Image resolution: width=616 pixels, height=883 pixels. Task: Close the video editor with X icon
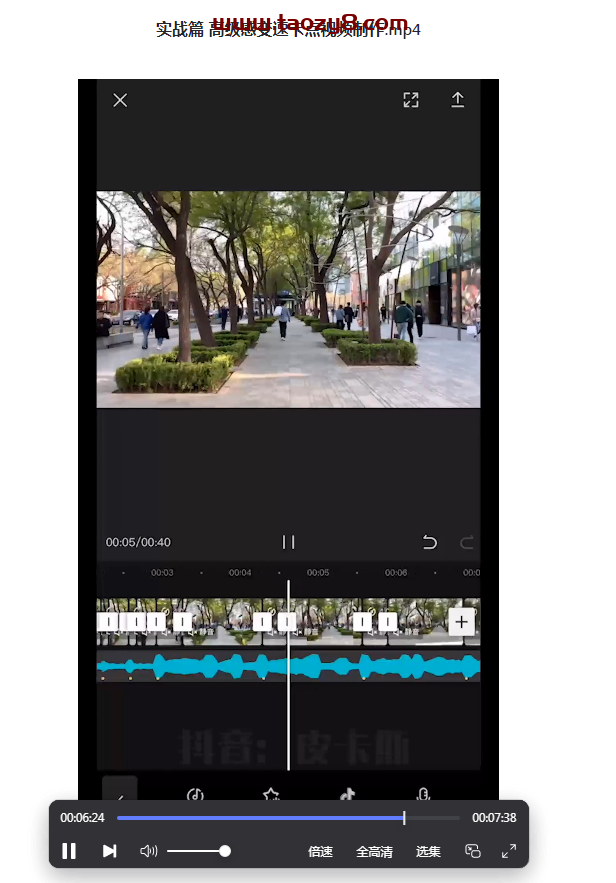[x=120, y=100]
